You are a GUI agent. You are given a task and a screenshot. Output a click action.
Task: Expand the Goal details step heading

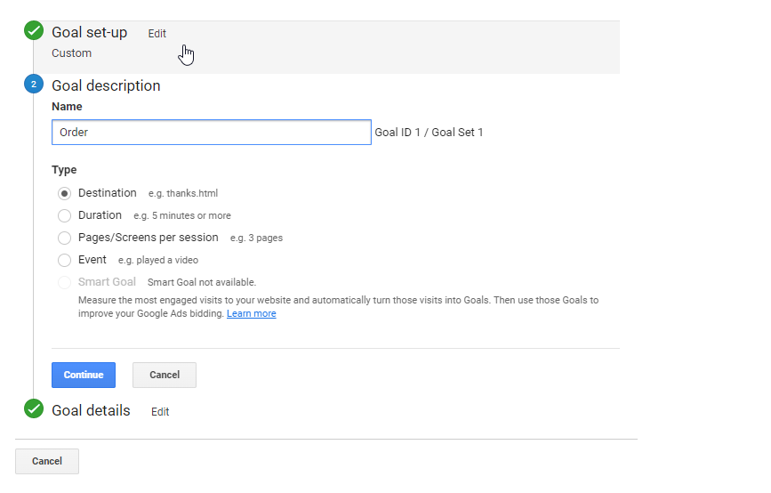(91, 410)
